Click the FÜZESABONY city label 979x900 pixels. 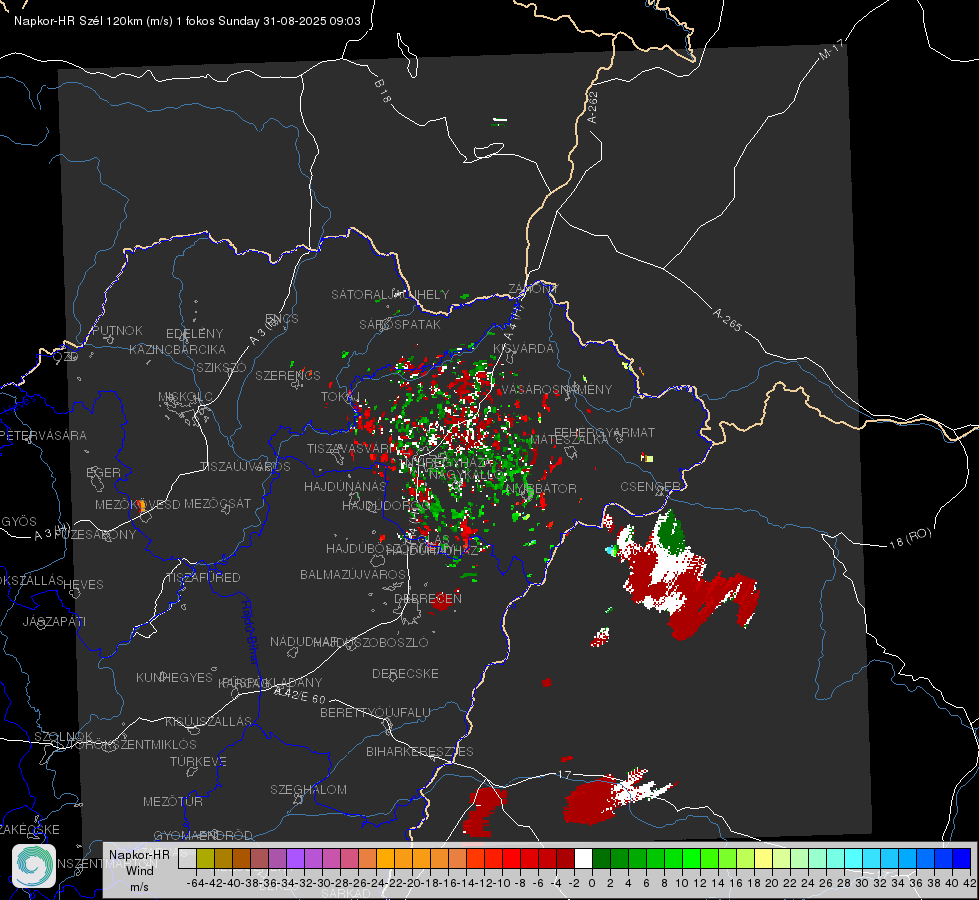click(96, 535)
